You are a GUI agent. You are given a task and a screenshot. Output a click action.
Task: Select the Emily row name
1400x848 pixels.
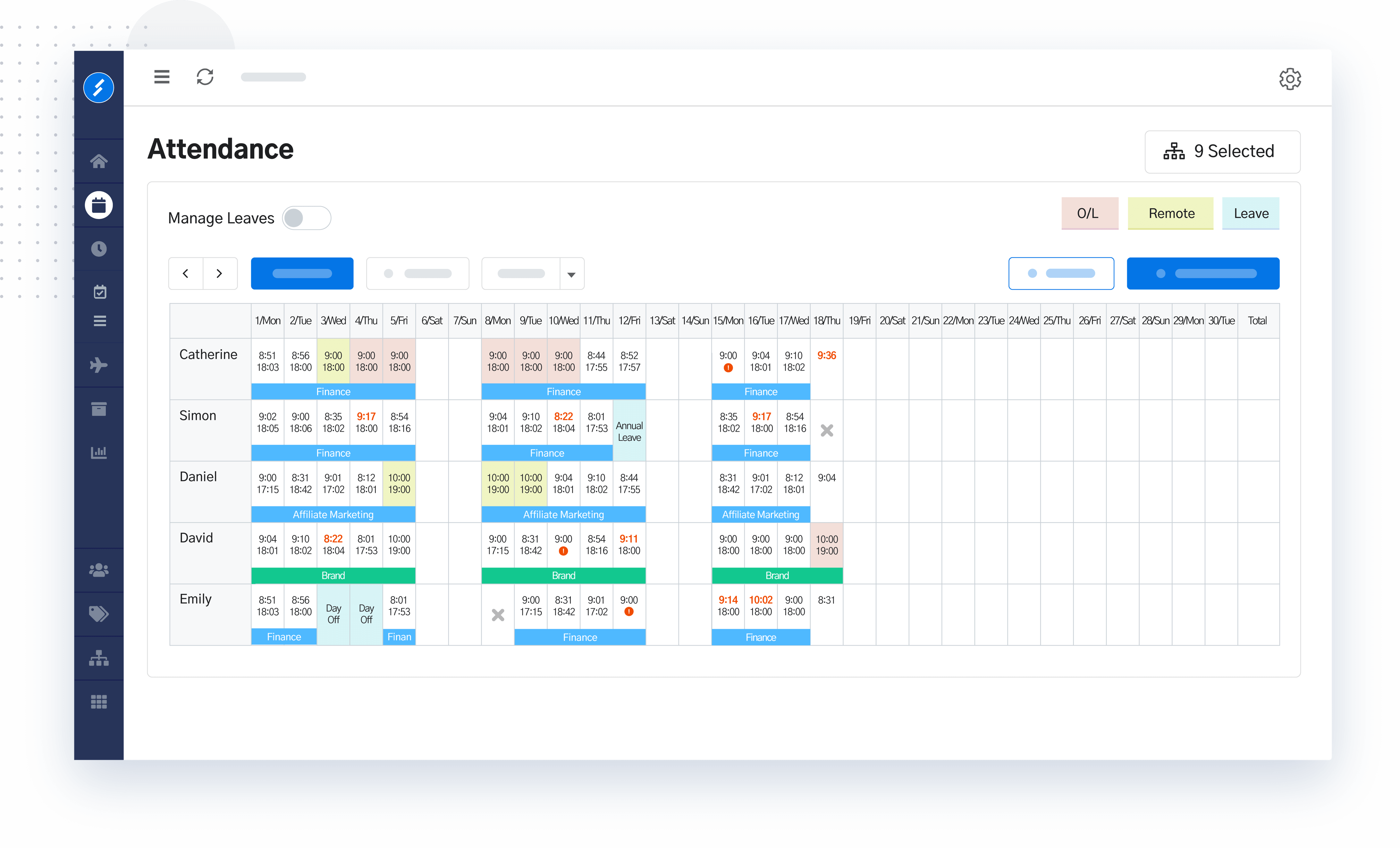196,599
